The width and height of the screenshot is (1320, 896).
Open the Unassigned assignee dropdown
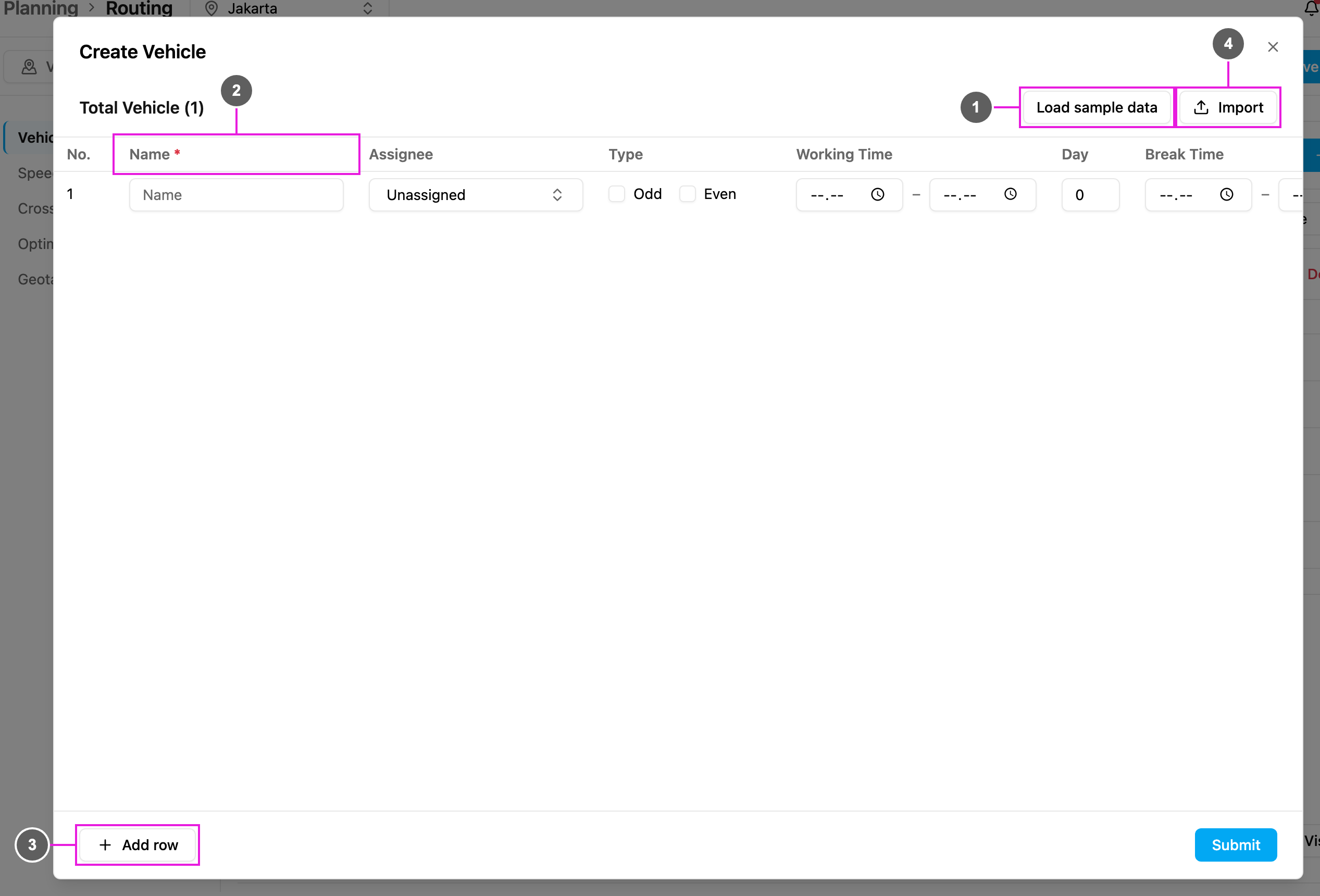[476, 195]
